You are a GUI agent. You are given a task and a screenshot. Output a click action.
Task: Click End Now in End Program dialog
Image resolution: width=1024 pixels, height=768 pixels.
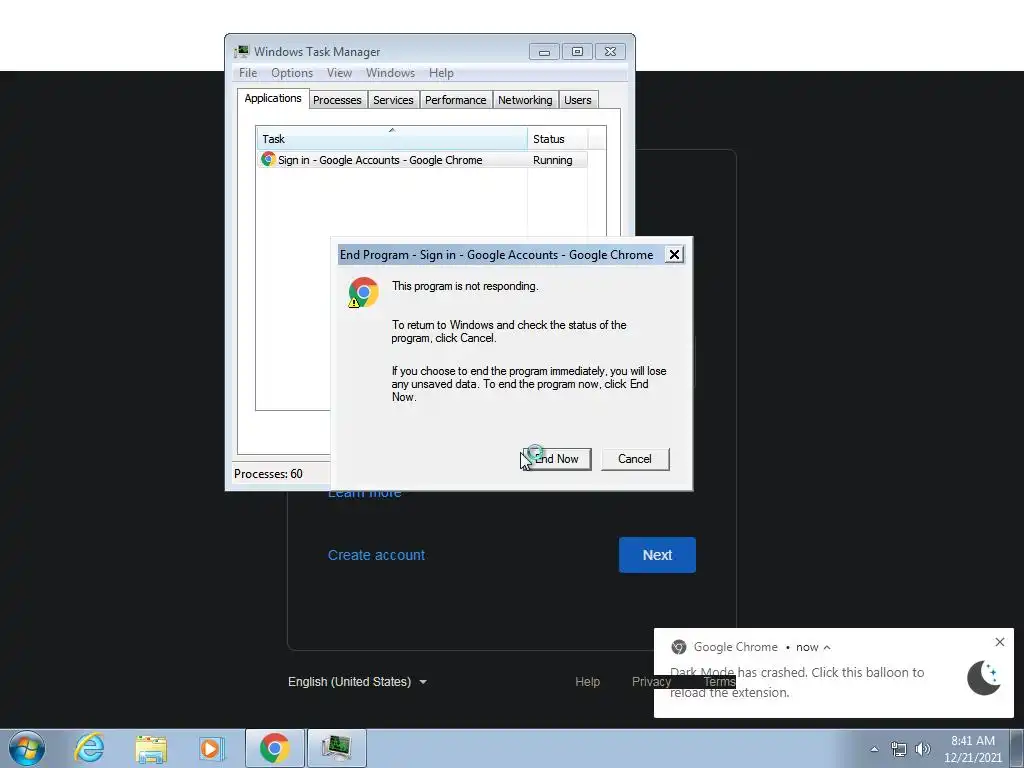(x=557, y=459)
